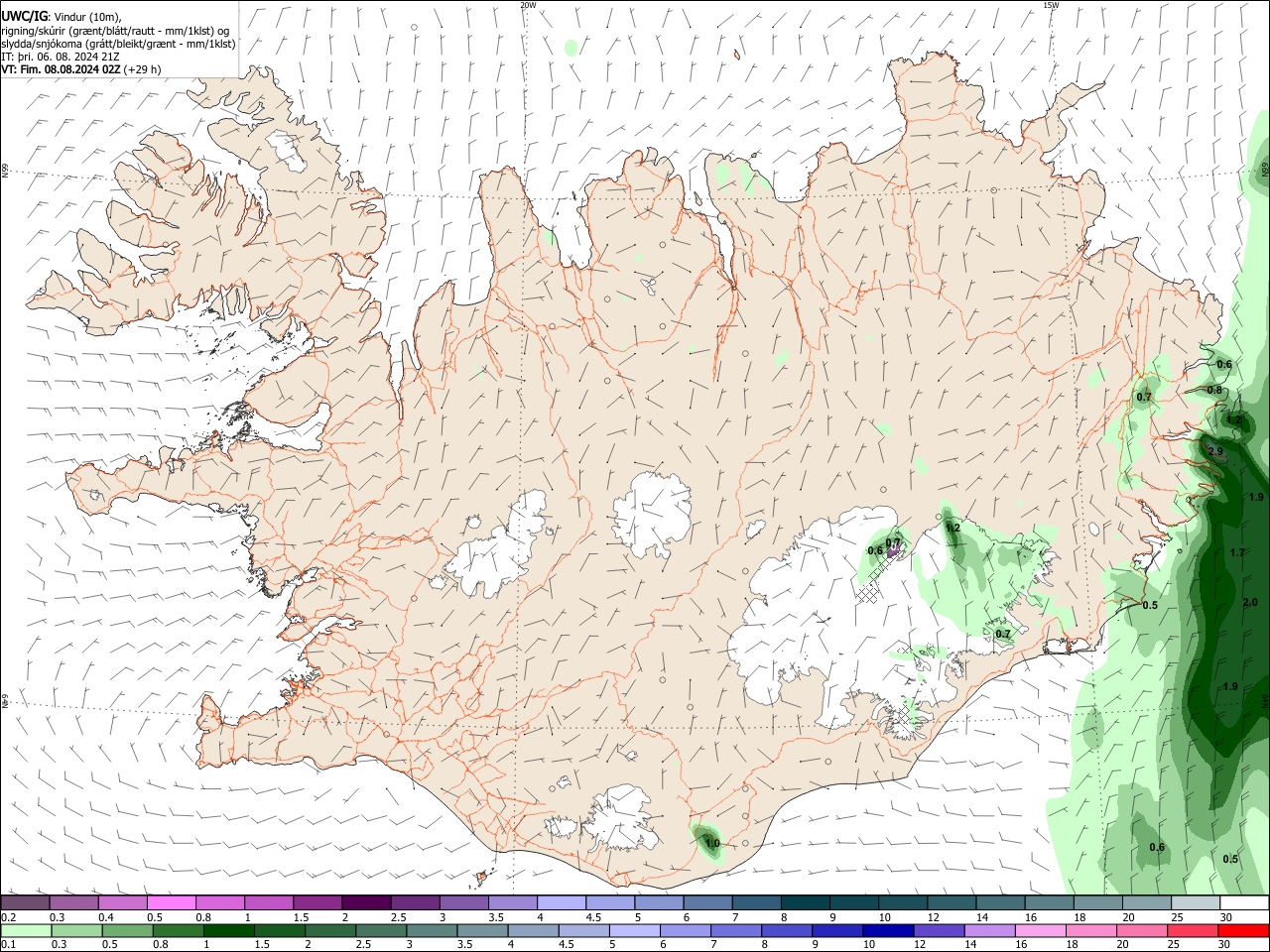Click the white 30 mm snow legend swatch
This screenshot has height=952, width=1270.
click(1244, 902)
